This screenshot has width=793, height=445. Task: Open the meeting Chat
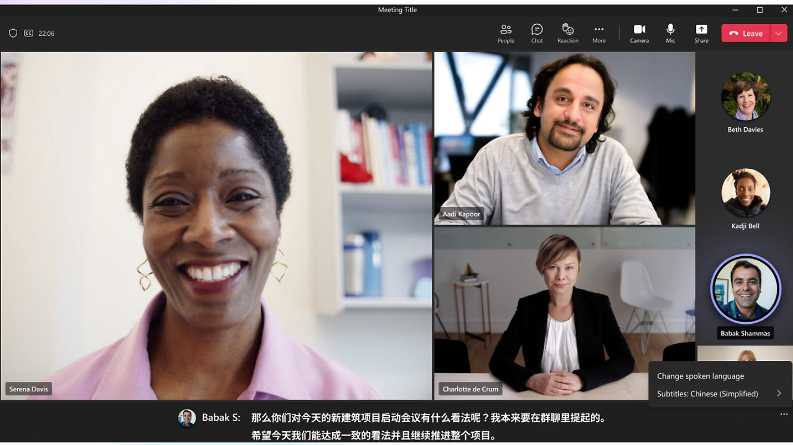coord(537,32)
